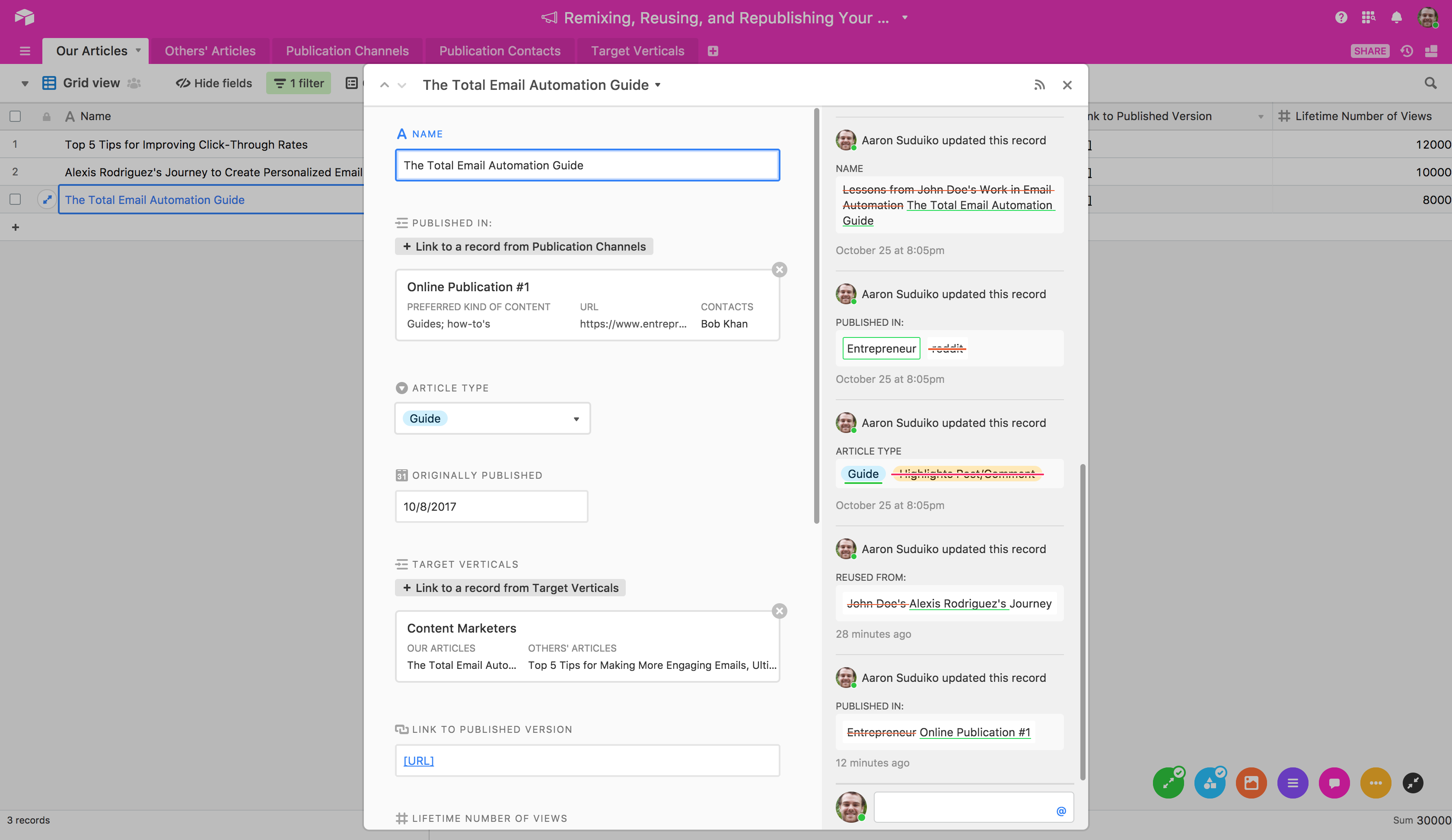Click the blue shapes circle button
1452x840 pixels.
tap(1210, 783)
